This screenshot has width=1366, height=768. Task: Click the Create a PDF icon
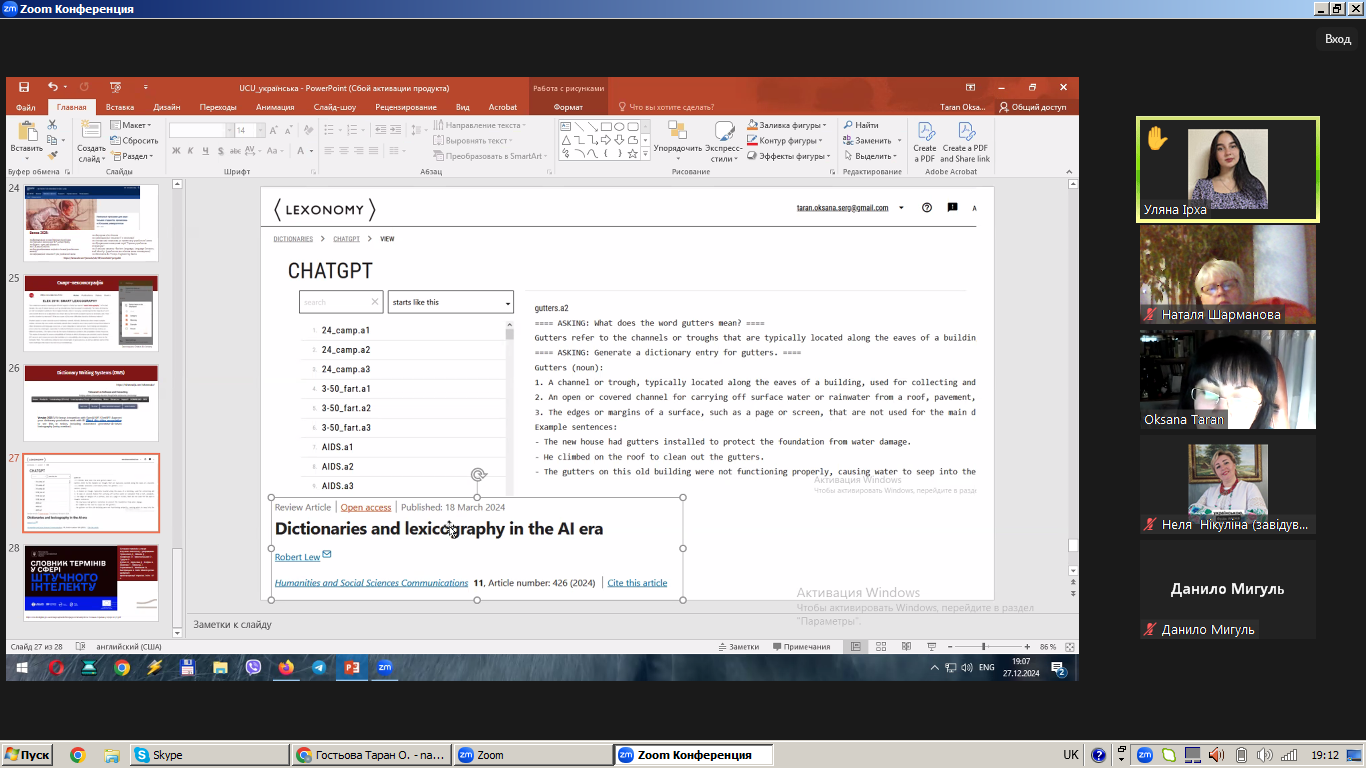point(925,141)
